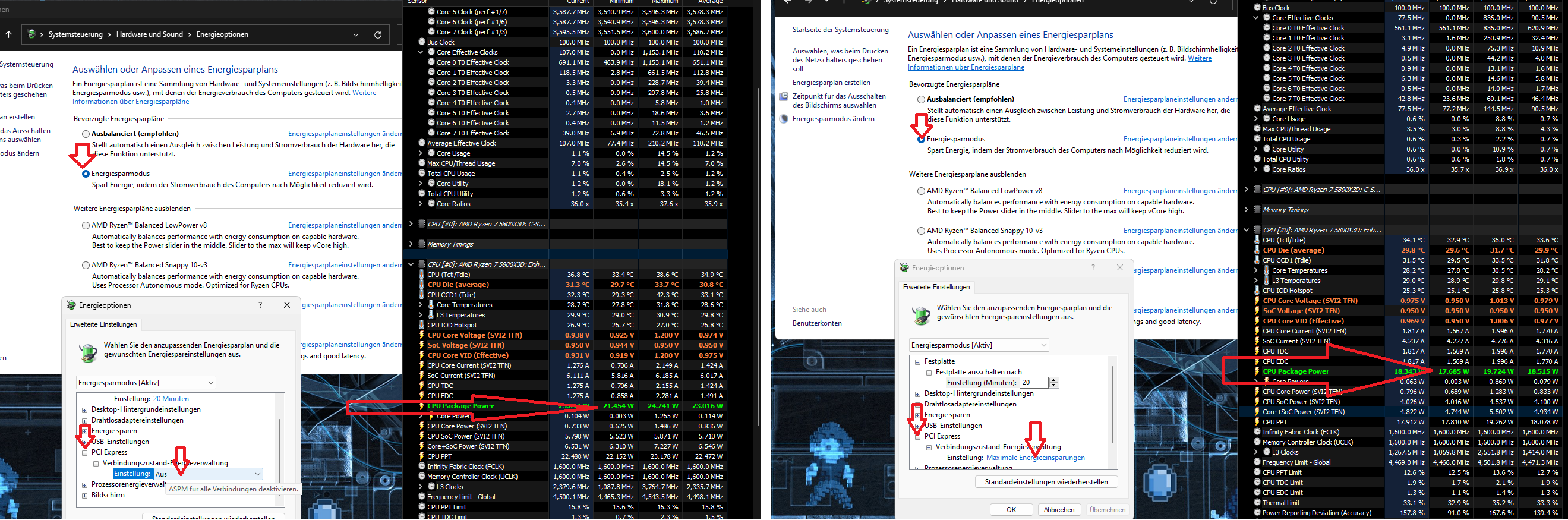The width and height of the screenshot is (1568, 520).
Task: Open the 'Energiesparplan erstellen' sidebar link
Action: point(831,83)
